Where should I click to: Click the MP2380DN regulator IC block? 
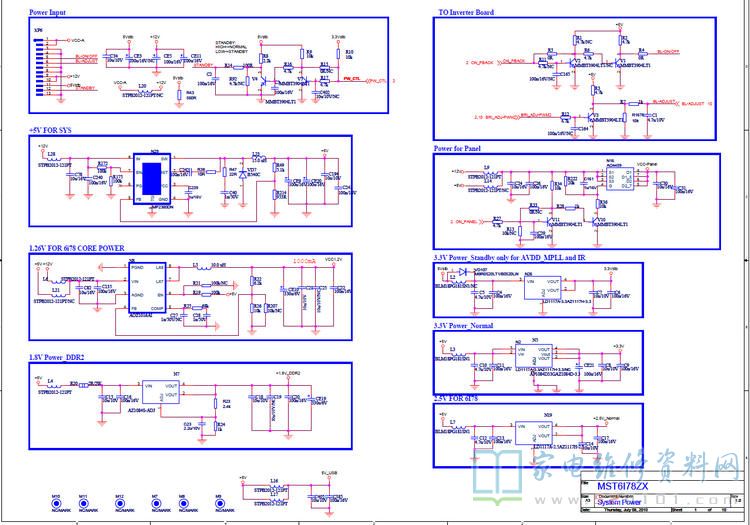(x=152, y=178)
